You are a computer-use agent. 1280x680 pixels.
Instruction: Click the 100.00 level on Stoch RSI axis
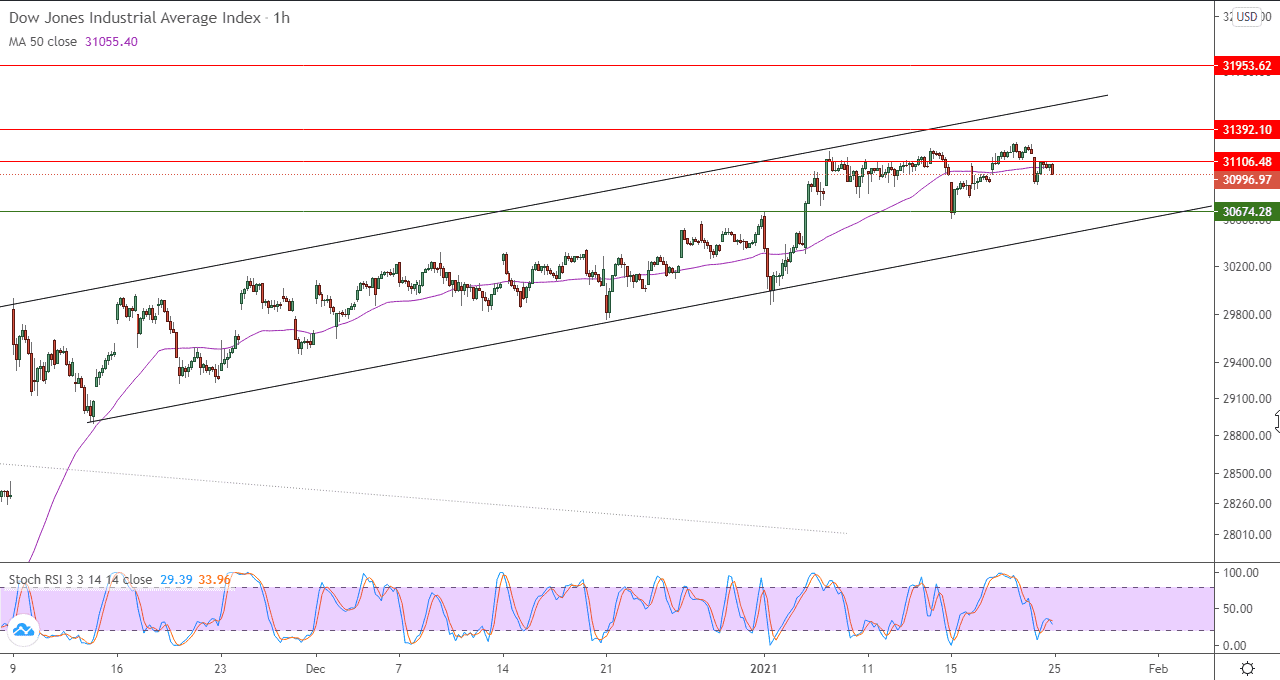coord(1240,573)
